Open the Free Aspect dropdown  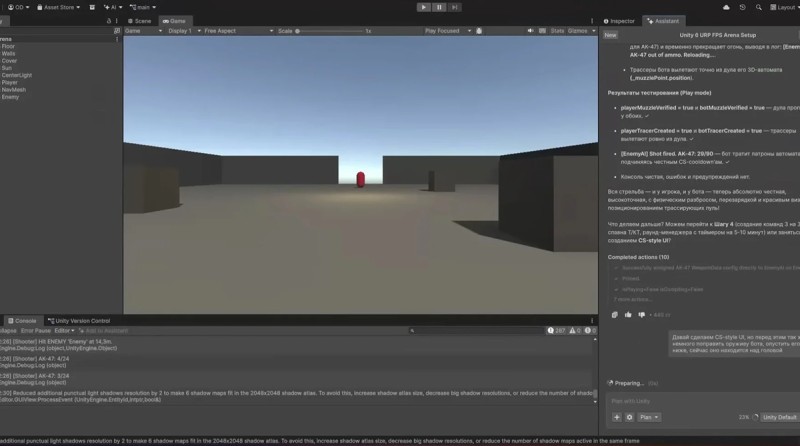238,31
